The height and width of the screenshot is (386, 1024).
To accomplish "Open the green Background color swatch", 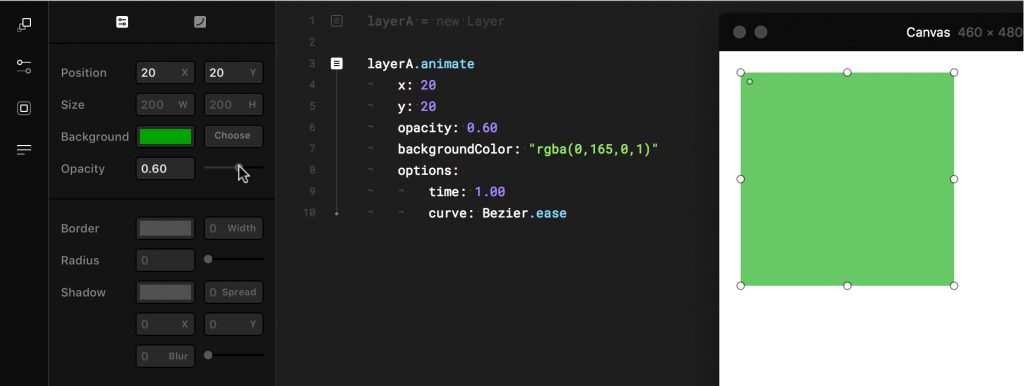I will click(x=165, y=137).
